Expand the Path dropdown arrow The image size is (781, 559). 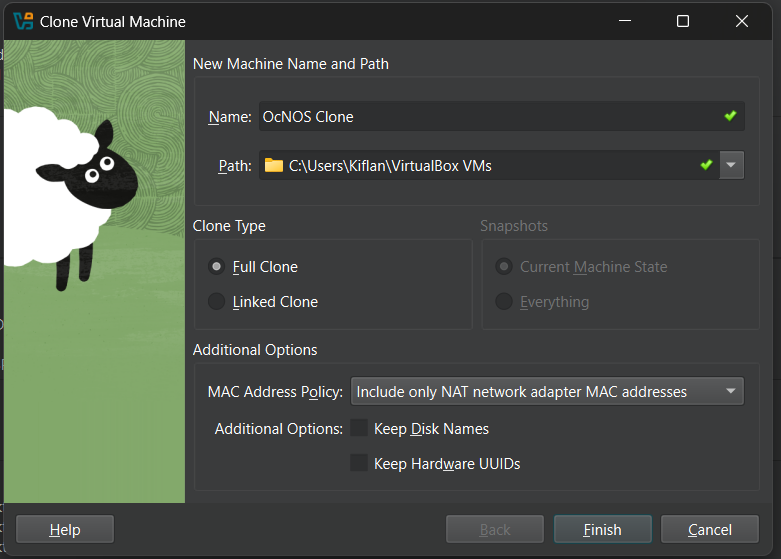[x=732, y=165]
